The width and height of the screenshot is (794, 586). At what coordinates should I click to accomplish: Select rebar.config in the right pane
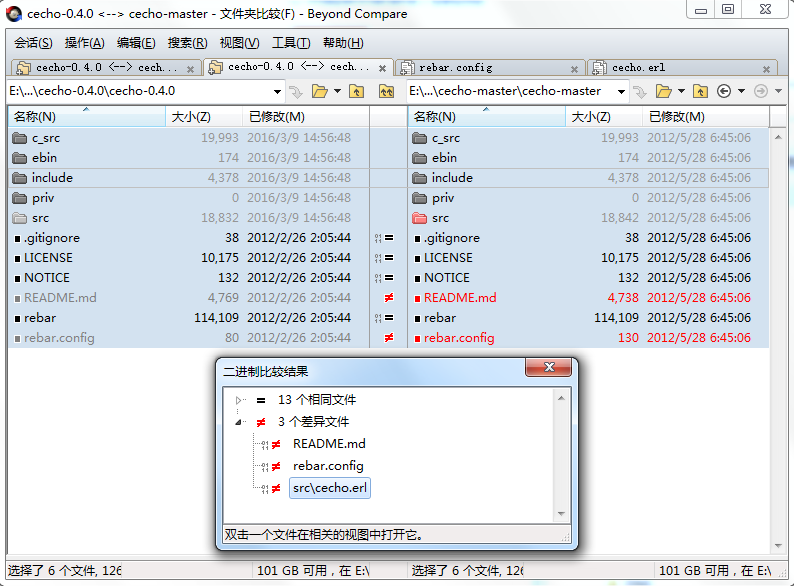(588, 338)
